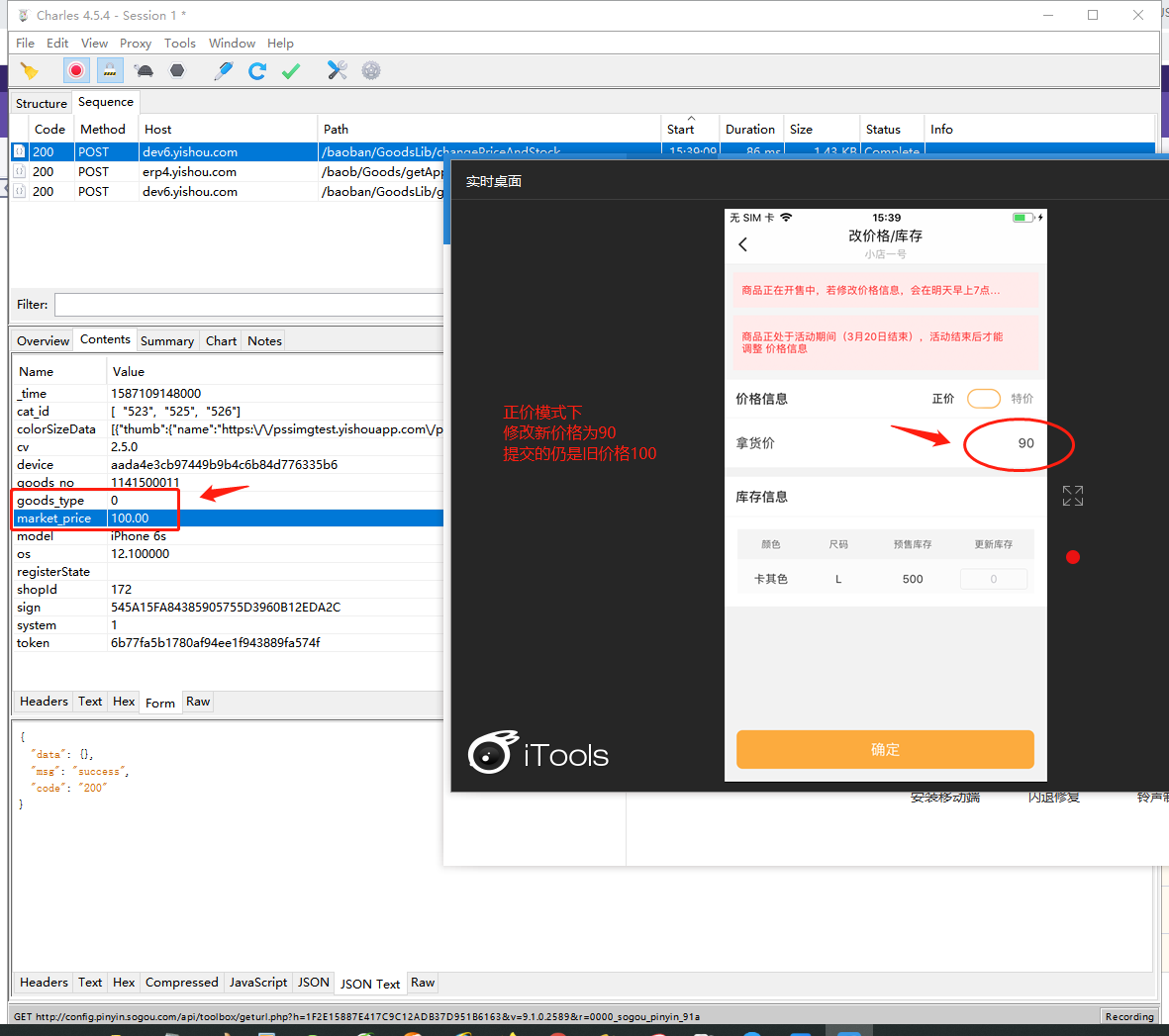This screenshot has width=1169, height=1036.
Task: Open the Chart tab
Action: click(x=222, y=340)
